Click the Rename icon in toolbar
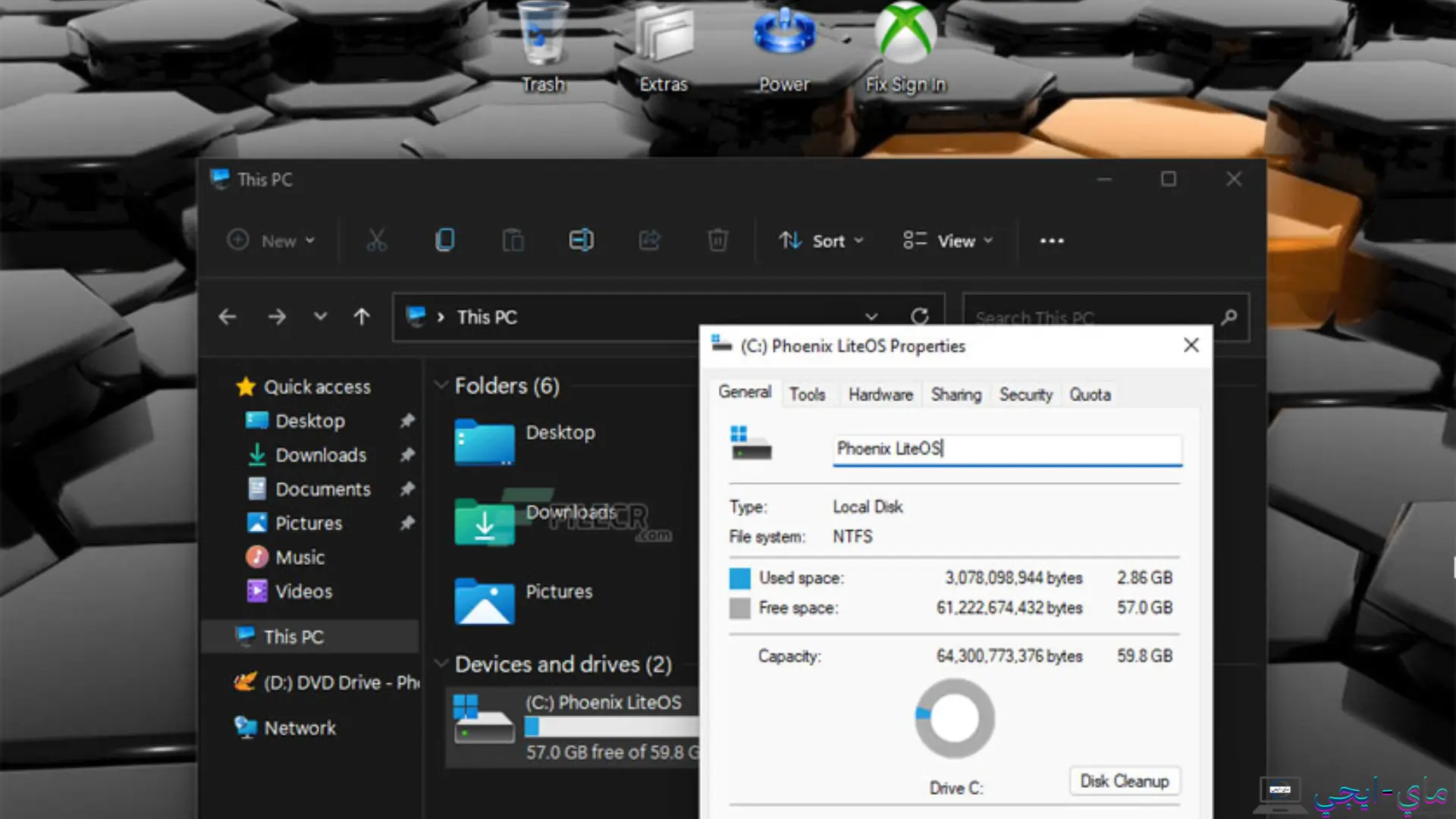Viewport: 1456px width, 819px height. coord(582,240)
